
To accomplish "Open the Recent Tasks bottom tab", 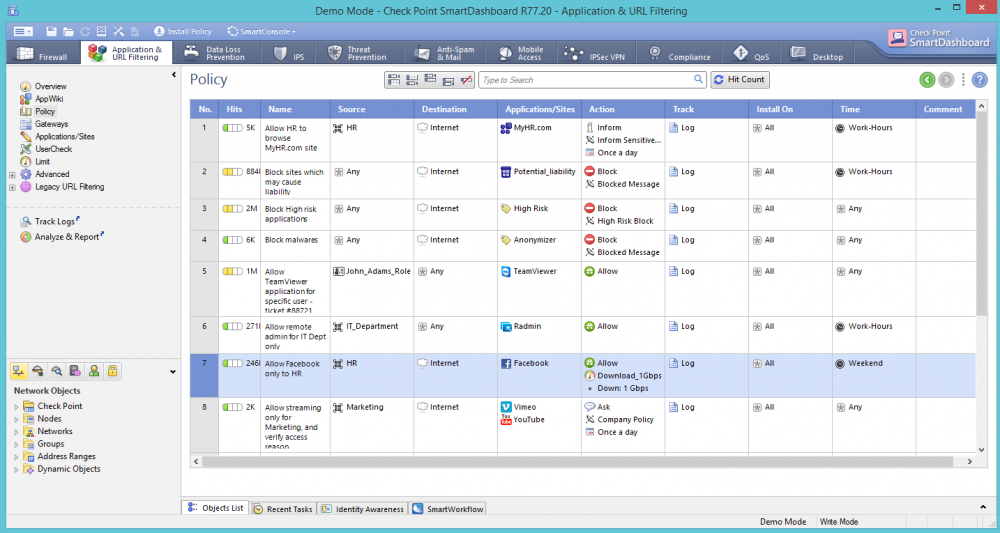I will point(283,509).
